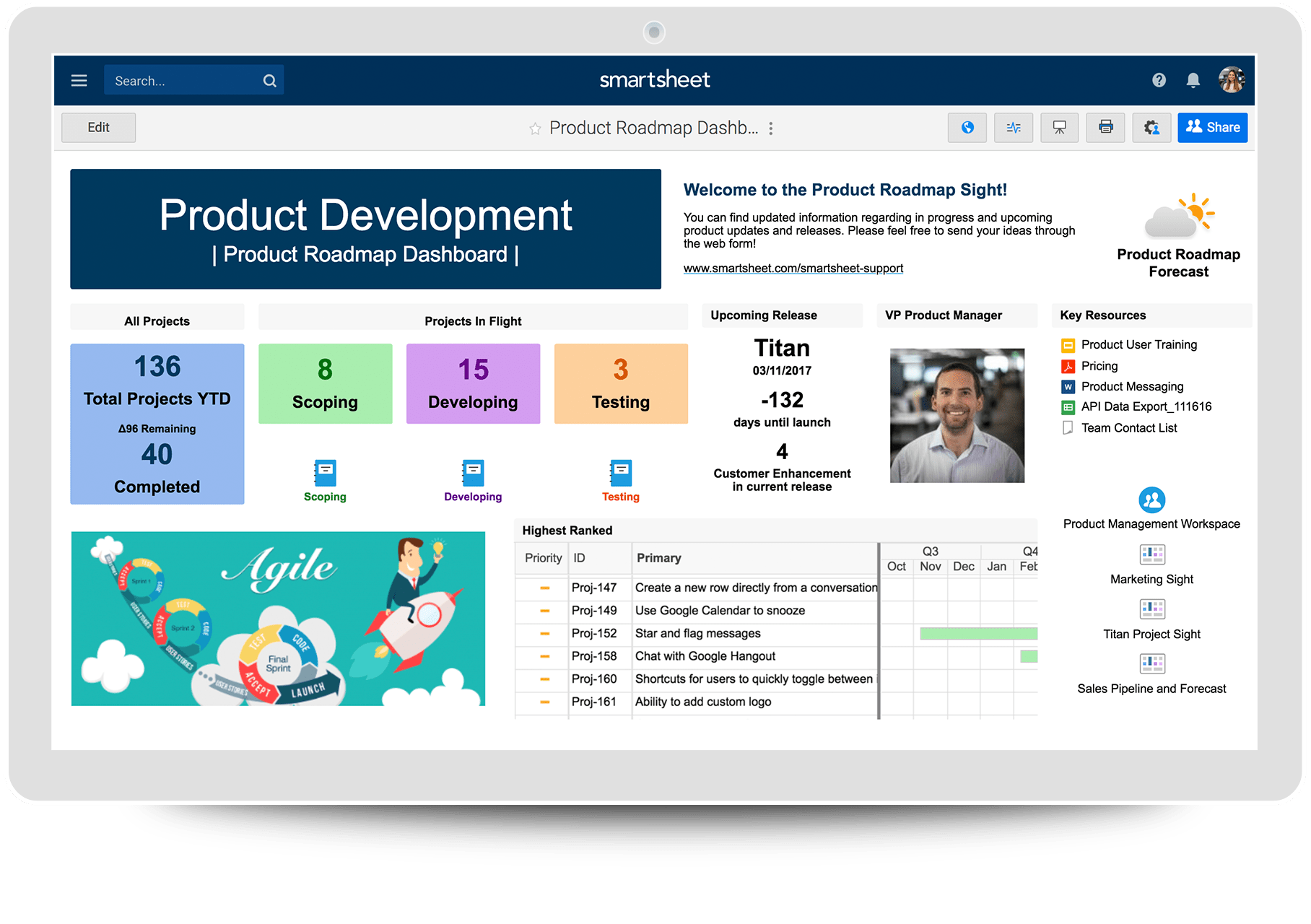Open the dashboard title kebab menu

tap(771, 128)
